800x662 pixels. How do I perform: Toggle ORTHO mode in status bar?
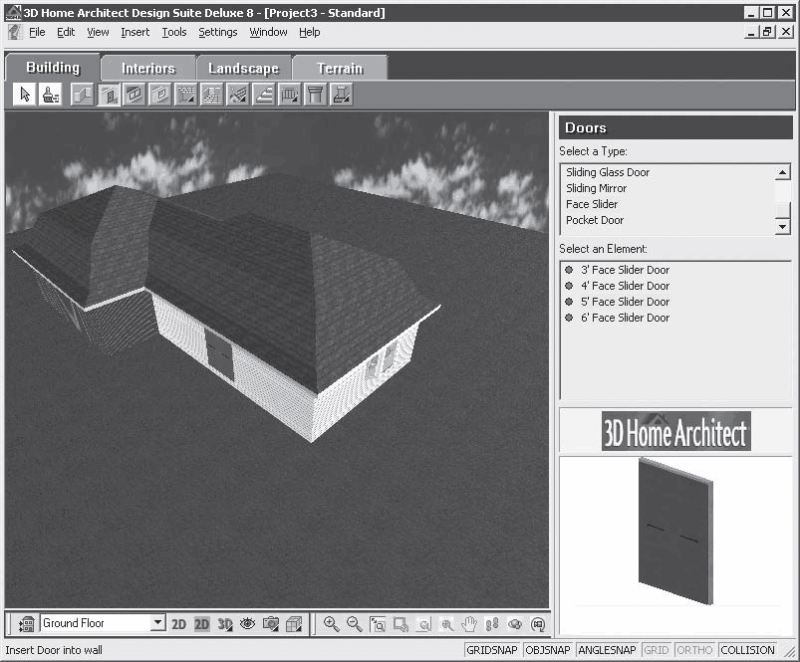tap(694, 650)
